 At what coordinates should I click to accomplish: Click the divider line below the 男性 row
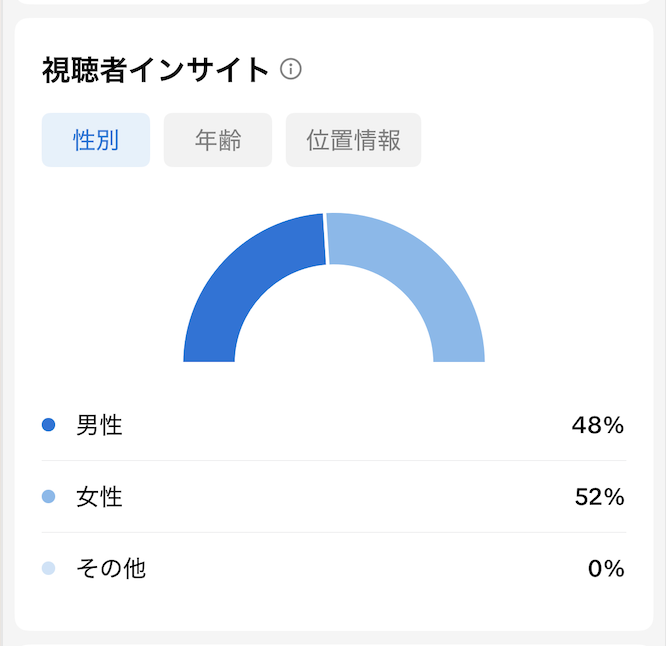click(334, 460)
